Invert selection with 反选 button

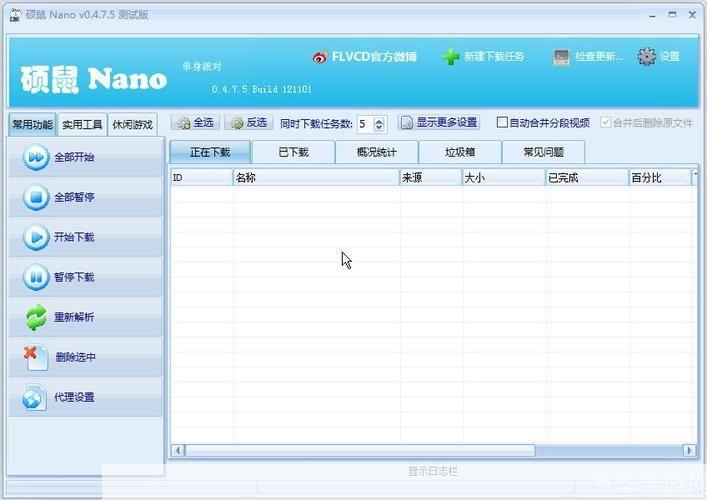coord(248,122)
